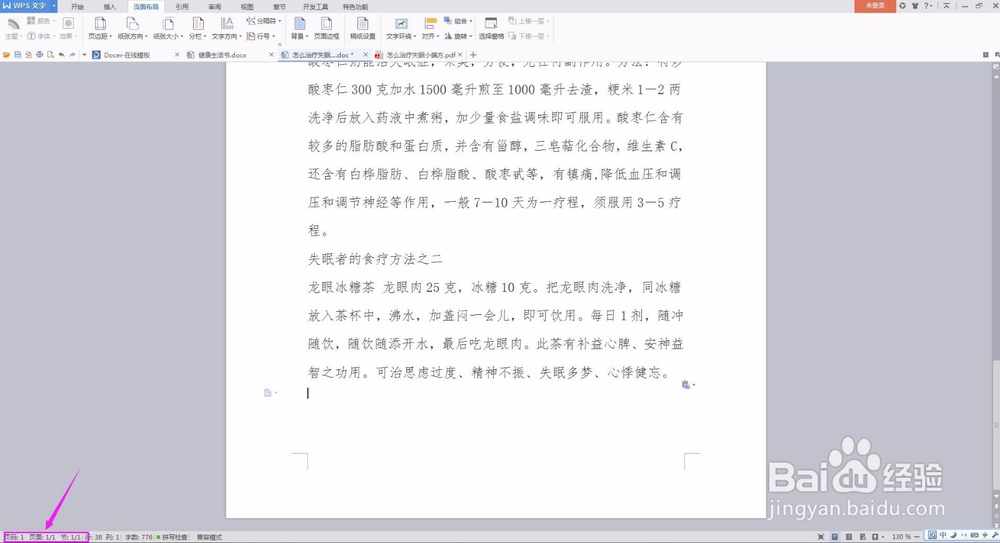Click 页面边框 page border button

pos(326,29)
